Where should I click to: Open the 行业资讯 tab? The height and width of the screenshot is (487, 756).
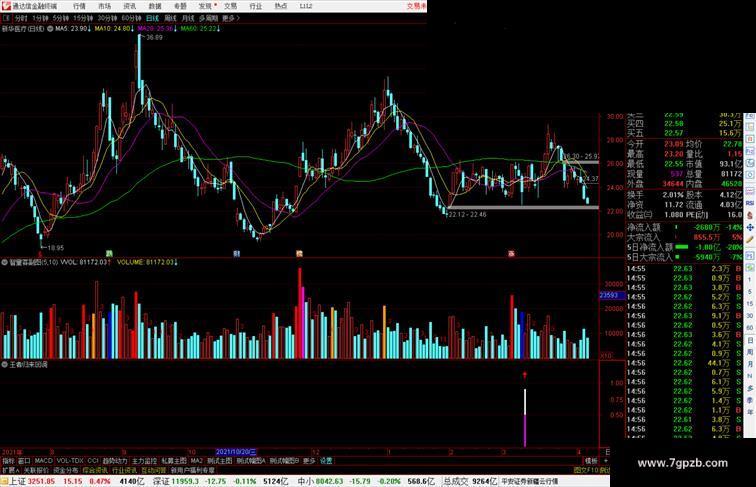[124, 470]
